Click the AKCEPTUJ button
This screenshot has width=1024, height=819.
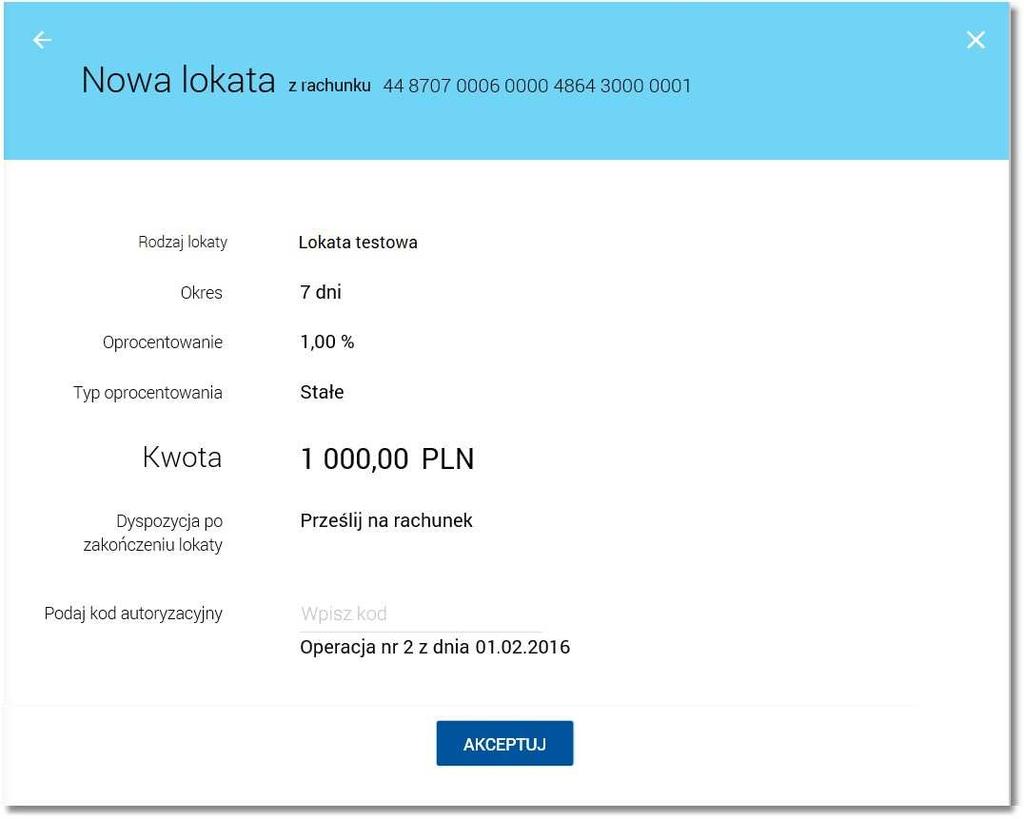coord(505,743)
